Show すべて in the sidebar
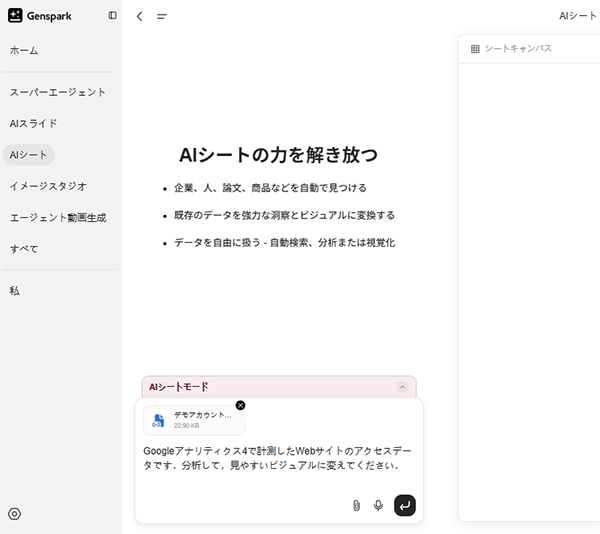 click(x=24, y=249)
